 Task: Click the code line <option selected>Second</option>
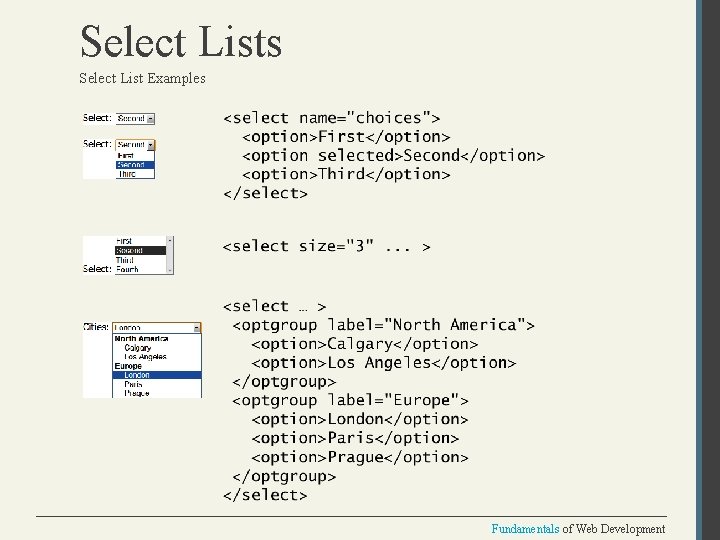(x=394, y=156)
